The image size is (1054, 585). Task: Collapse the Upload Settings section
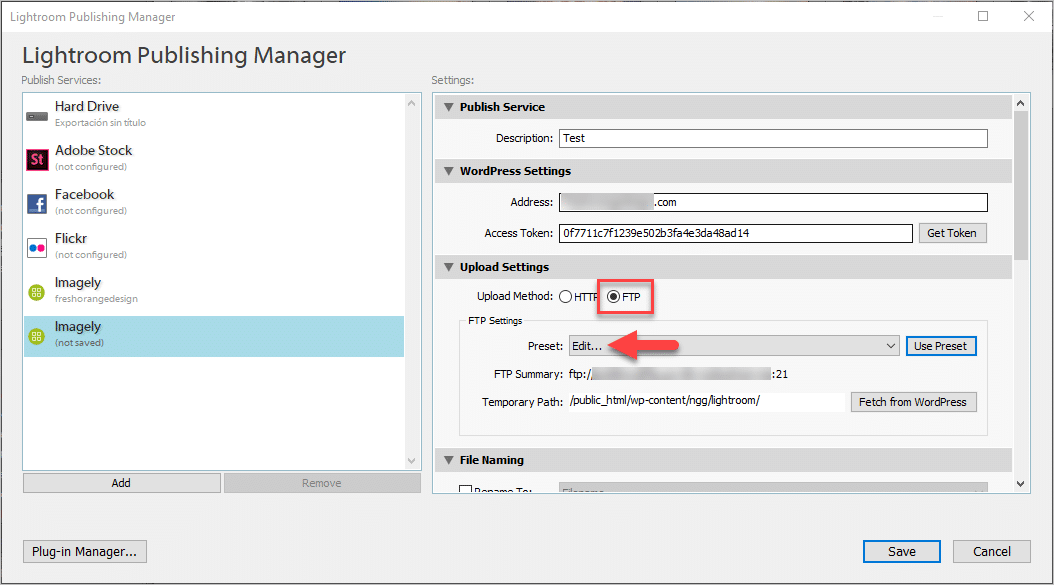[x=449, y=267]
